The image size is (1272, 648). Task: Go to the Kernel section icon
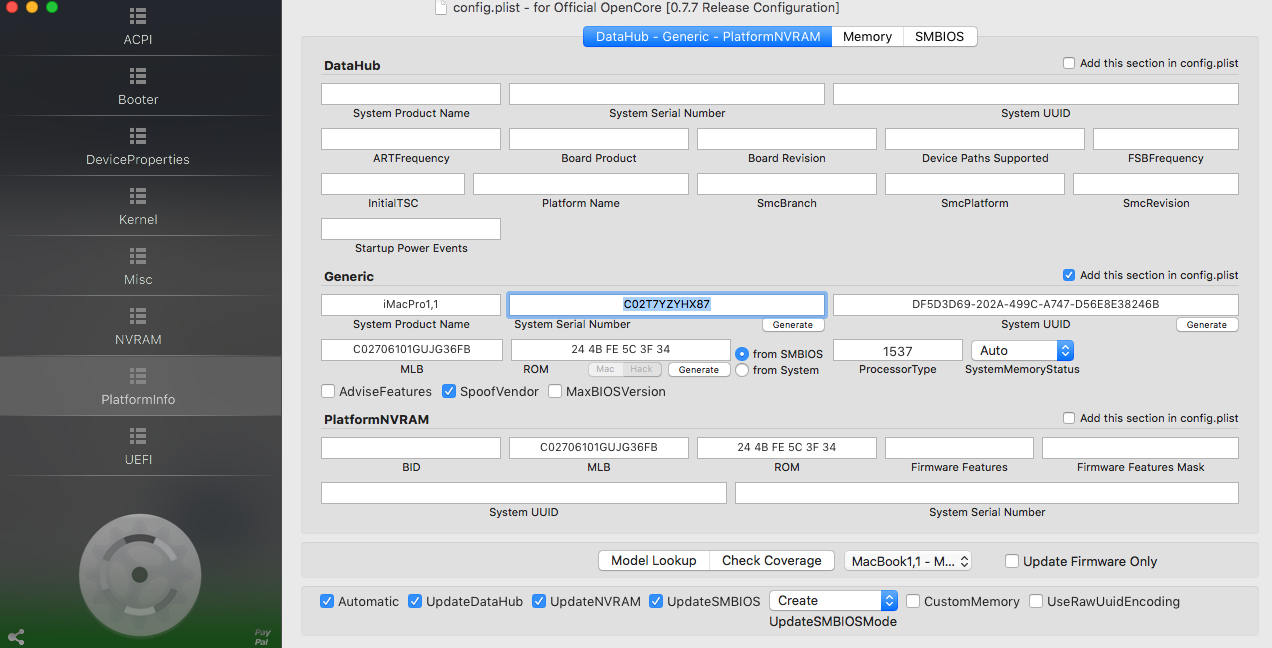pos(138,196)
